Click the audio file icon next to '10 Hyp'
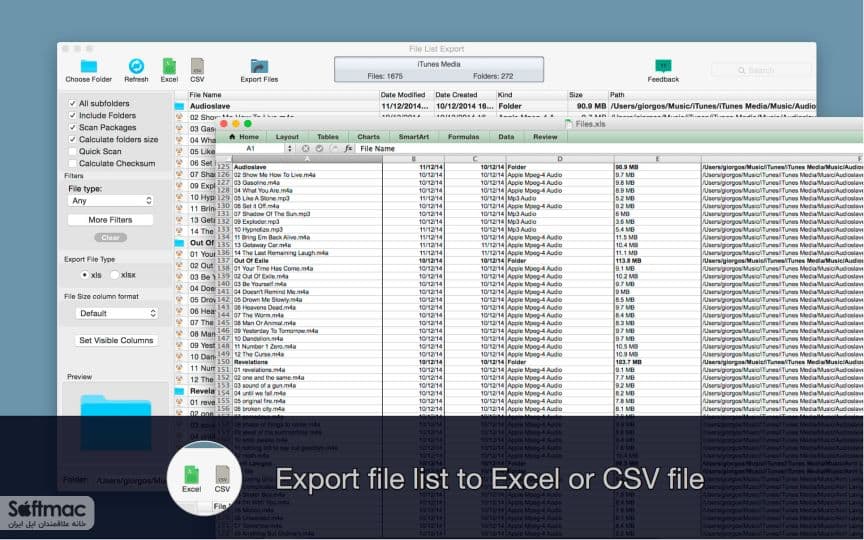The height and width of the screenshot is (540, 864). coord(179,197)
